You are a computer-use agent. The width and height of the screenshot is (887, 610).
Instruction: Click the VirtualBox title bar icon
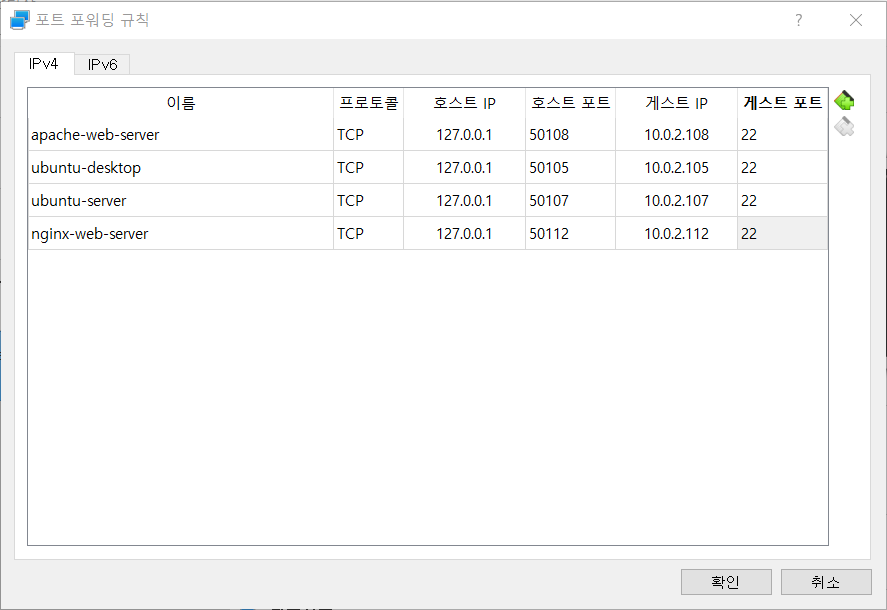[x=19, y=20]
